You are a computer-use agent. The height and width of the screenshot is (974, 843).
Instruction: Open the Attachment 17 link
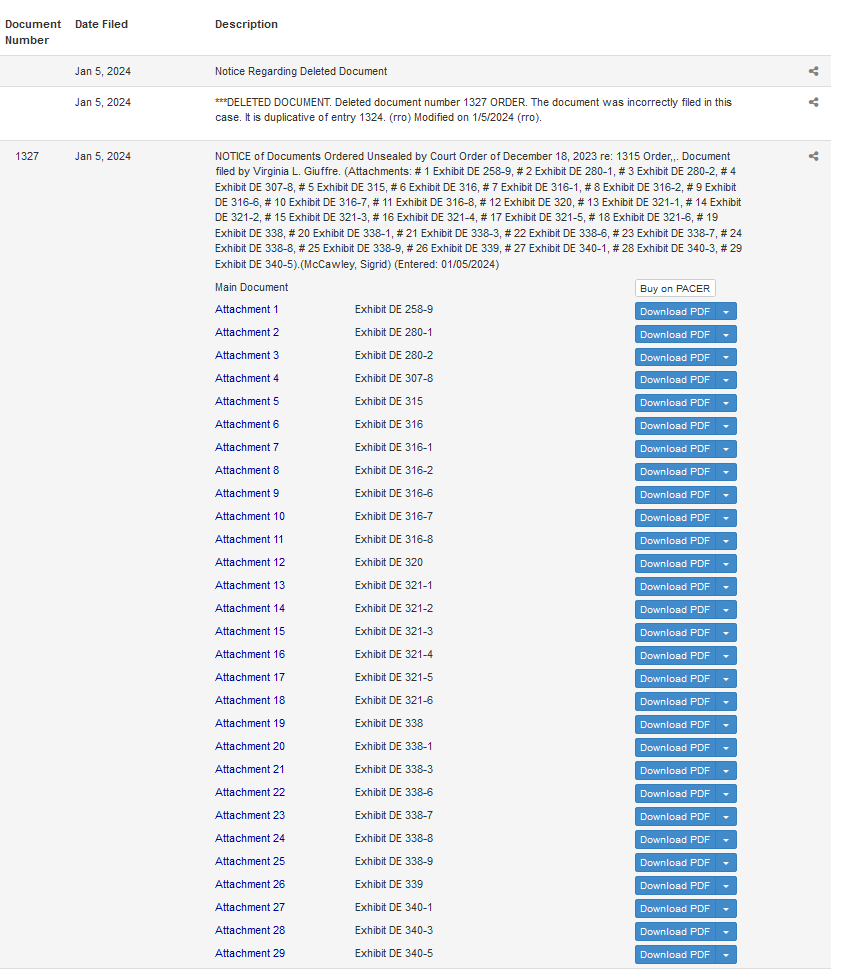[250, 677]
